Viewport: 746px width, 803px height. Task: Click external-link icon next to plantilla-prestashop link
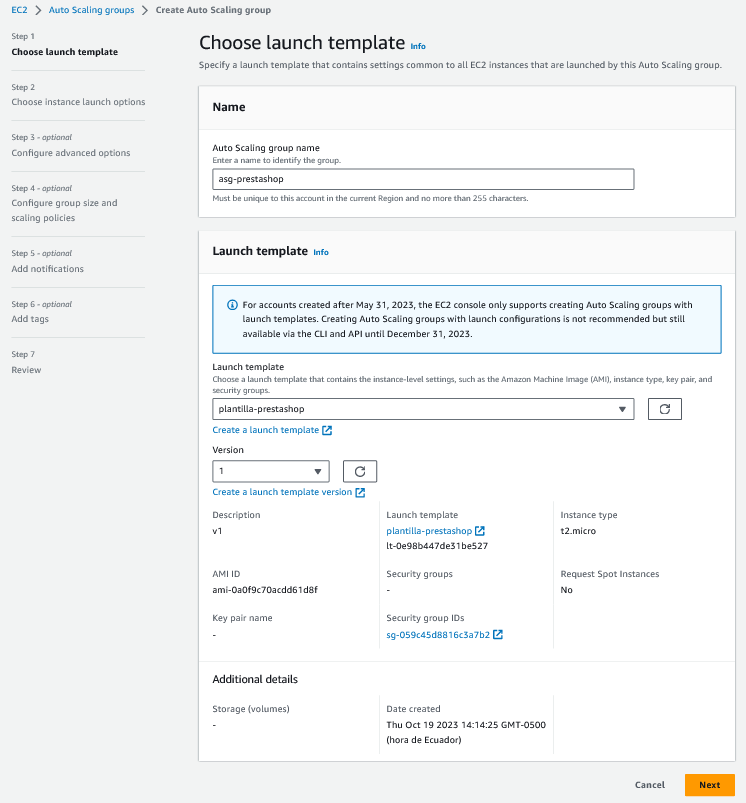[x=480, y=530]
